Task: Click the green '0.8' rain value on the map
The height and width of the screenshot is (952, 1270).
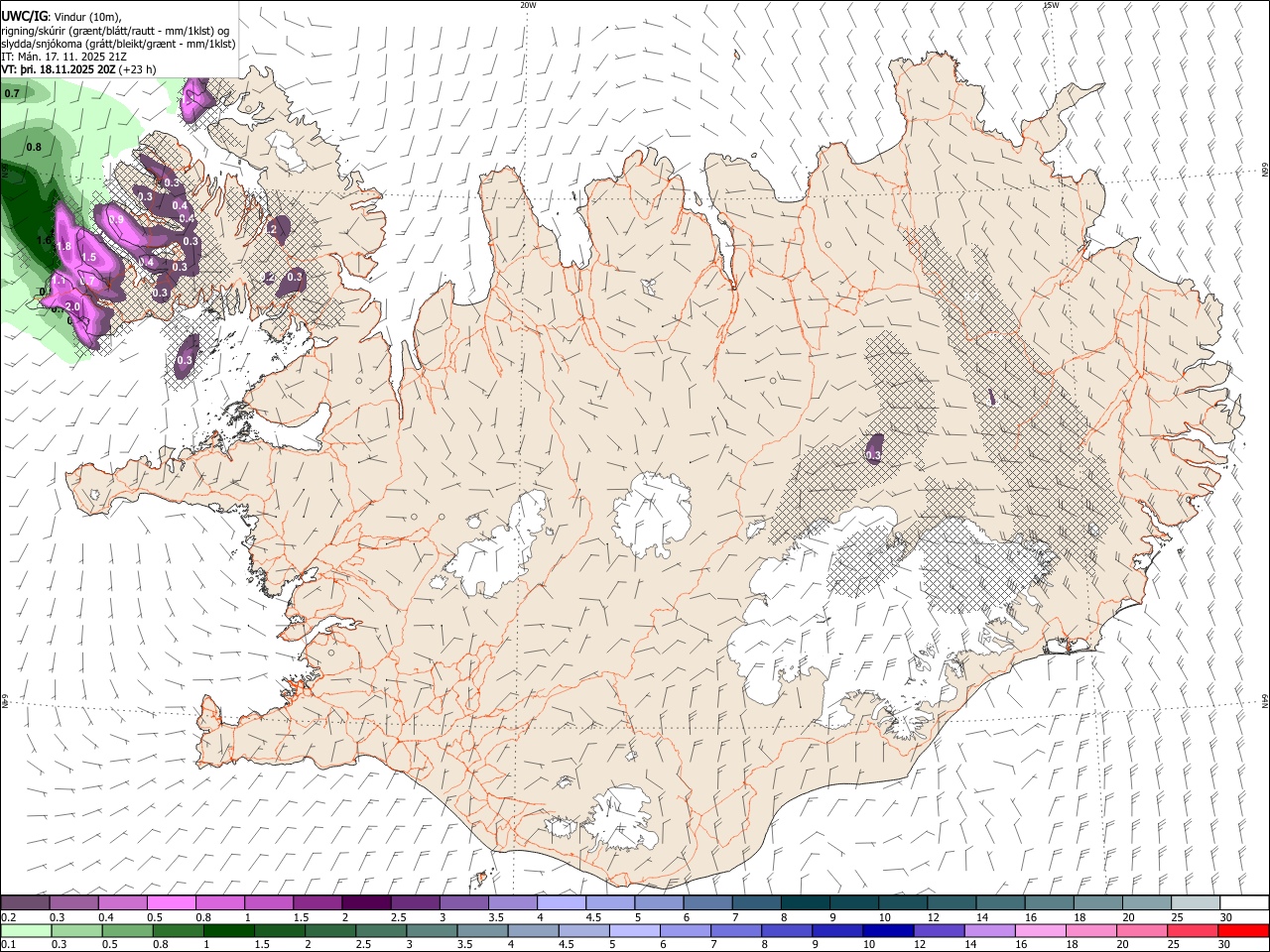Action: 34,147
